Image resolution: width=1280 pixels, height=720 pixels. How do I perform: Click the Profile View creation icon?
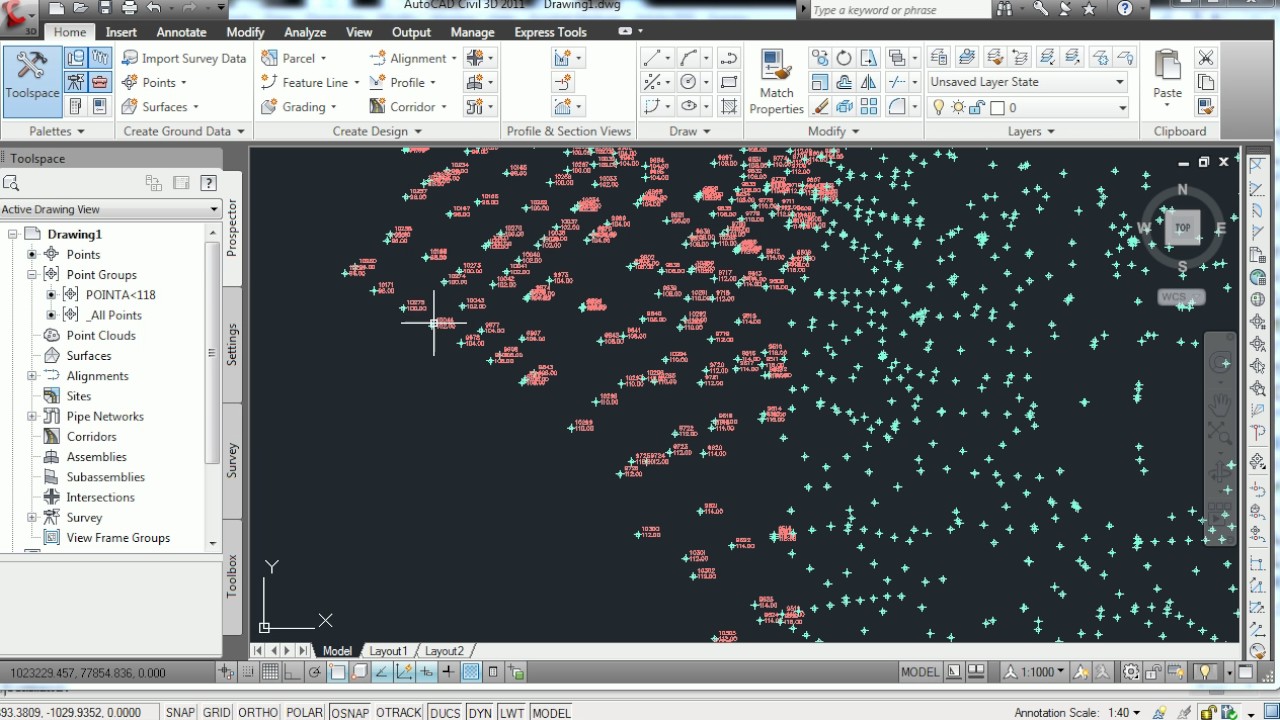tap(562, 58)
